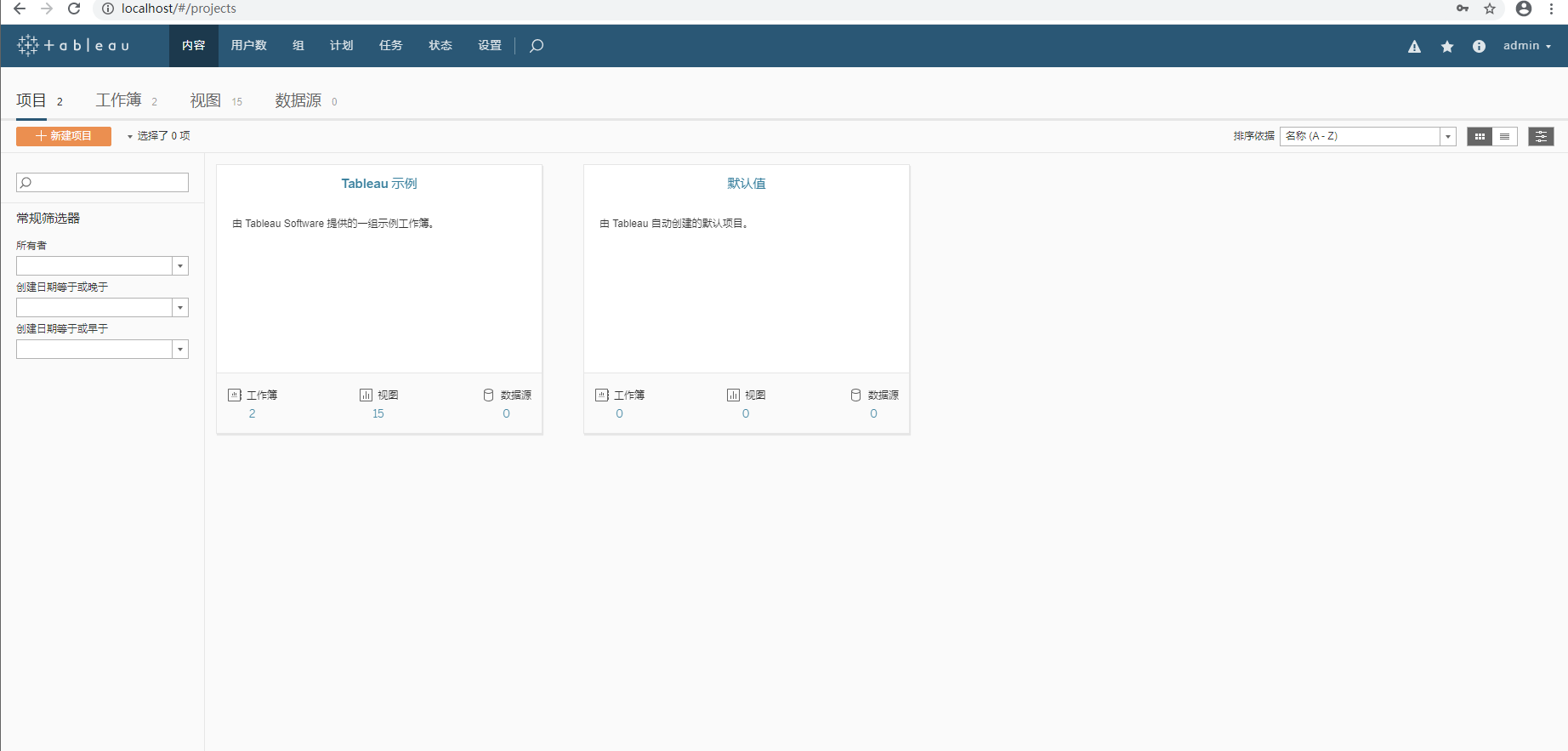Switch to the 视图 tab
This screenshot has height=751, width=1568.
coord(216,100)
